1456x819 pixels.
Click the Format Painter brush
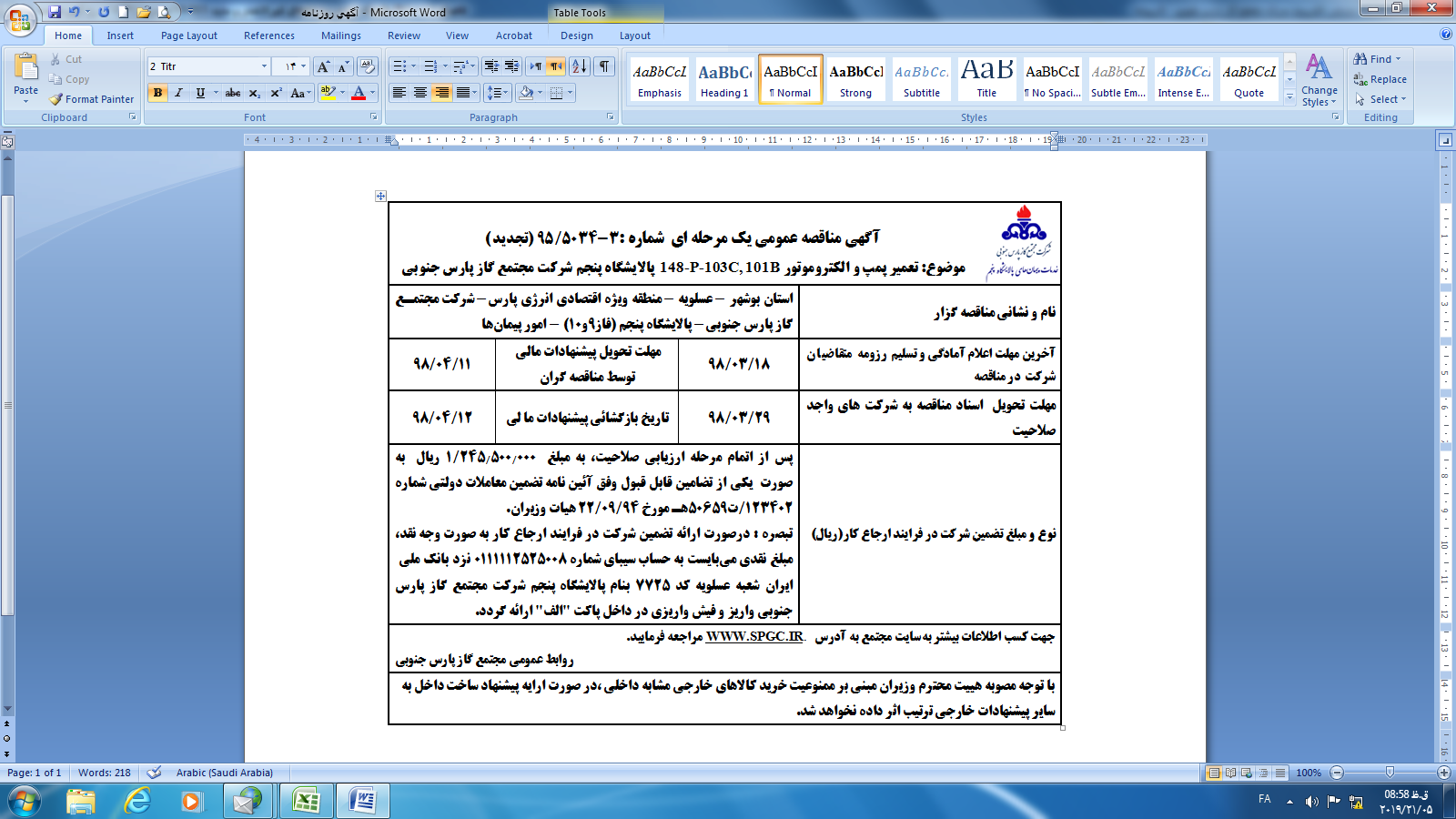[x=91, y=99]
